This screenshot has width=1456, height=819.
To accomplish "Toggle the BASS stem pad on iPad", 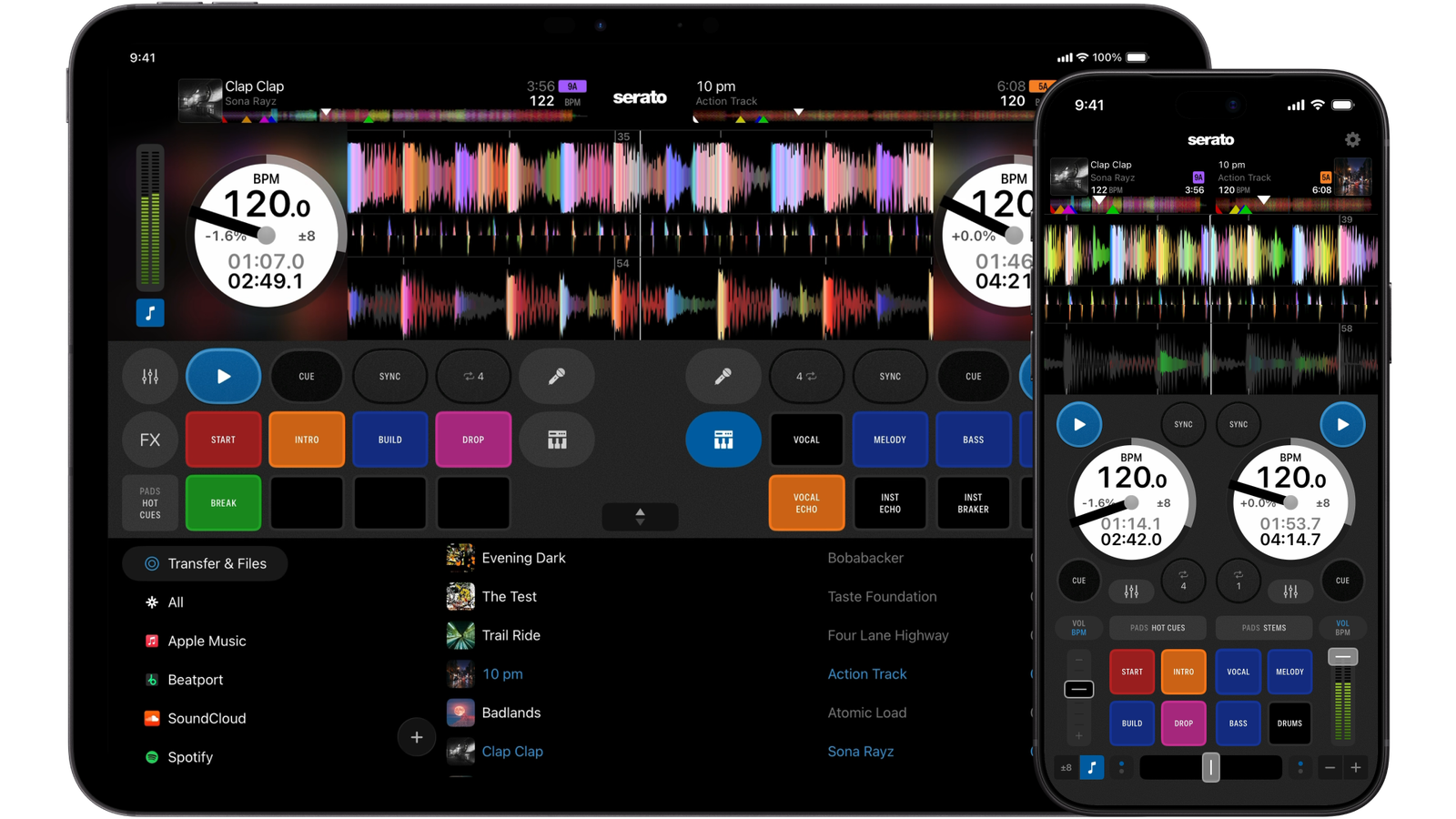I will click(973, 440).
